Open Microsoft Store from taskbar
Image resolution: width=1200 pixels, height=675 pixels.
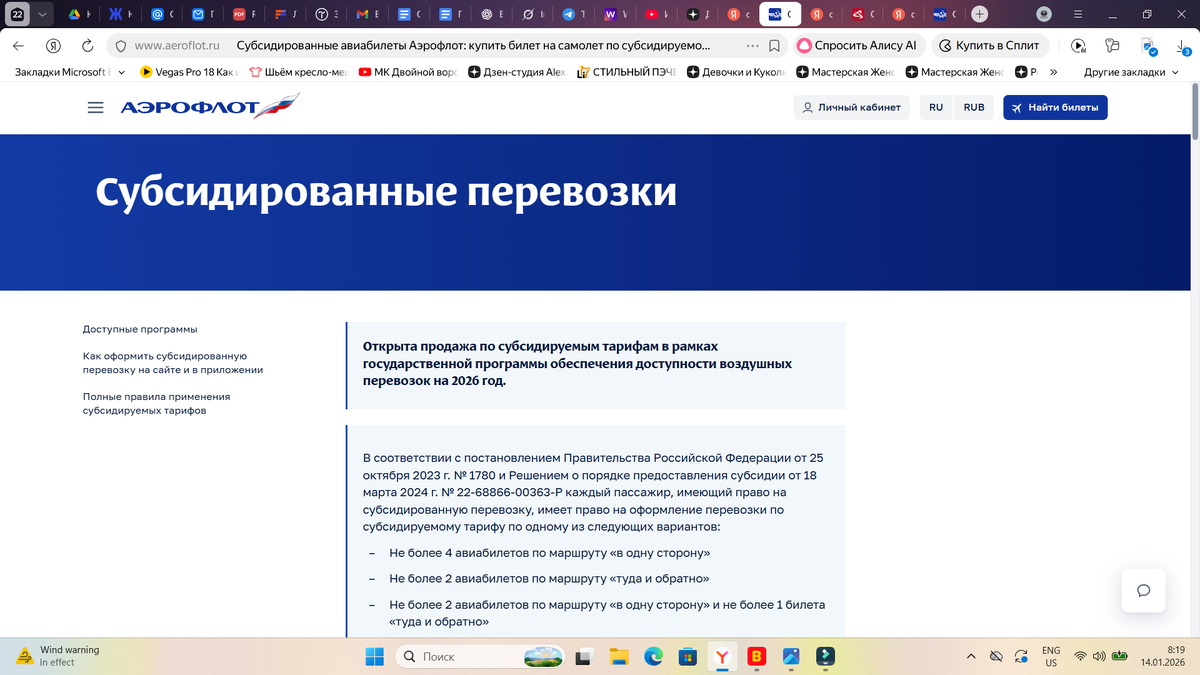[x=687, y=657]
